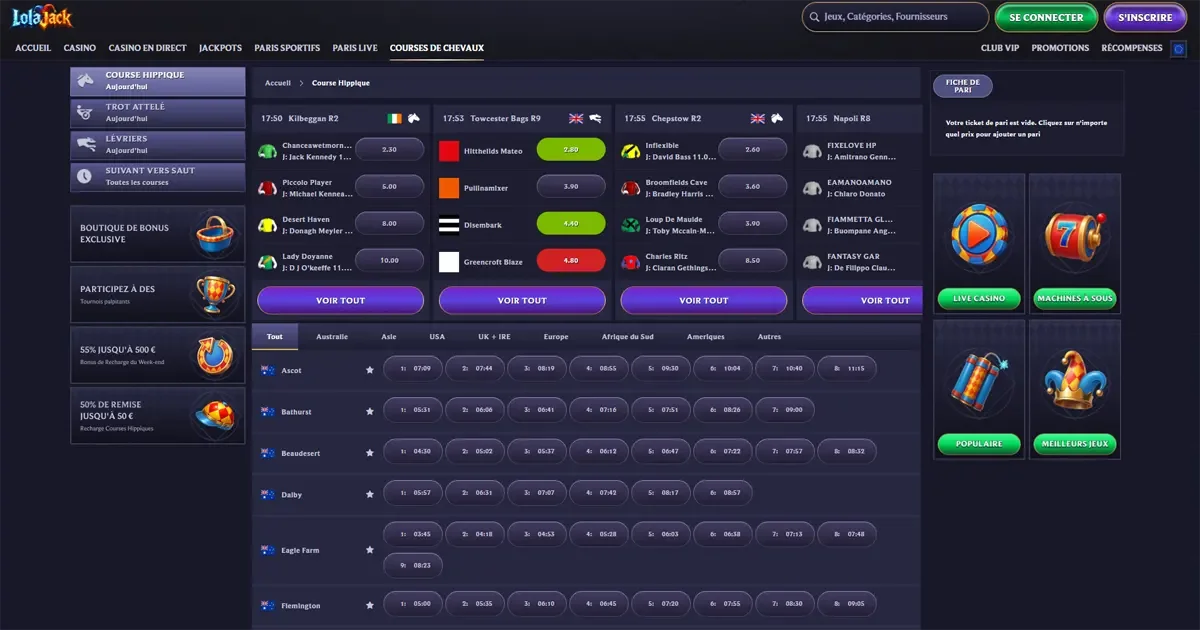Screen dimensions: 1200x630
Task: Open the Fiche de Pari tab
Action: pyautogui.click(x=962, y=86)
